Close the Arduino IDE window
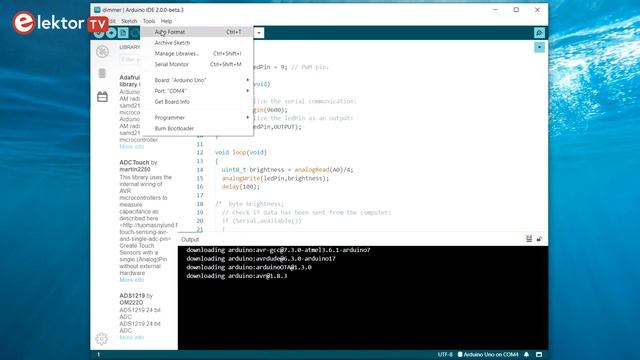This screenshot has height=360, width=640. [x=537, y=10]
